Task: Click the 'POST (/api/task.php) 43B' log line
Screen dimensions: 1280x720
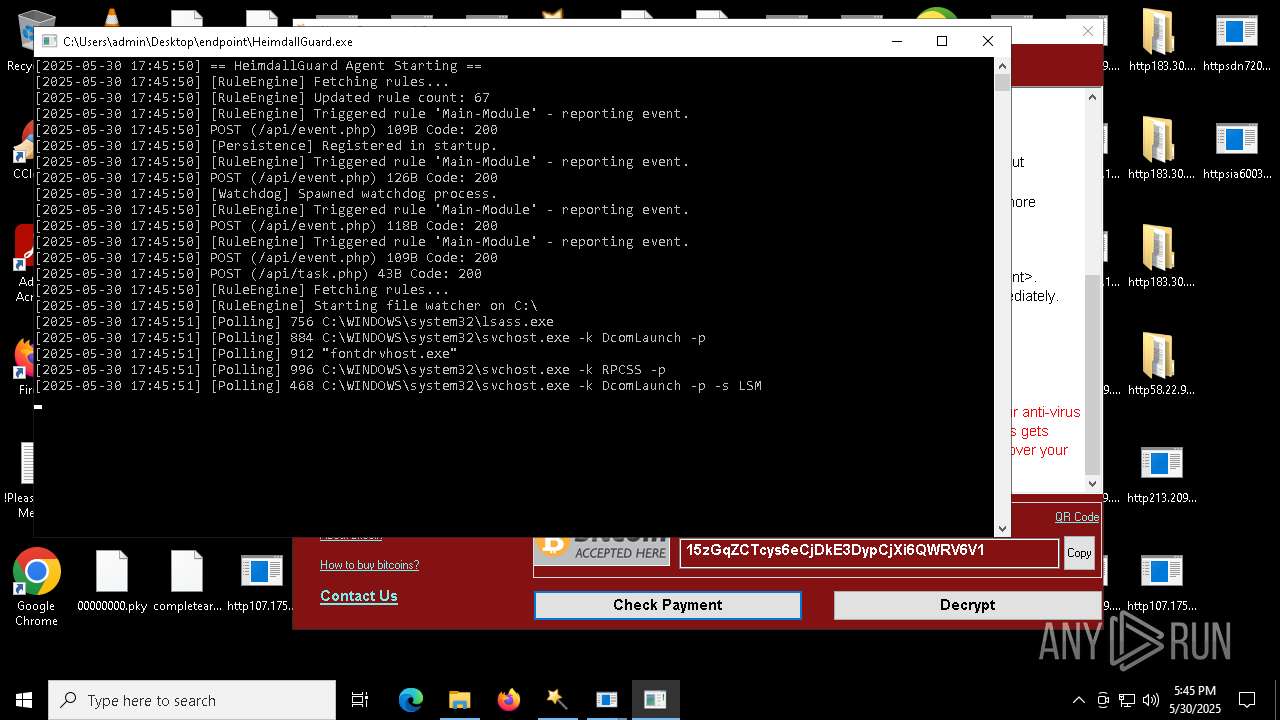Action: coord(258,274)
